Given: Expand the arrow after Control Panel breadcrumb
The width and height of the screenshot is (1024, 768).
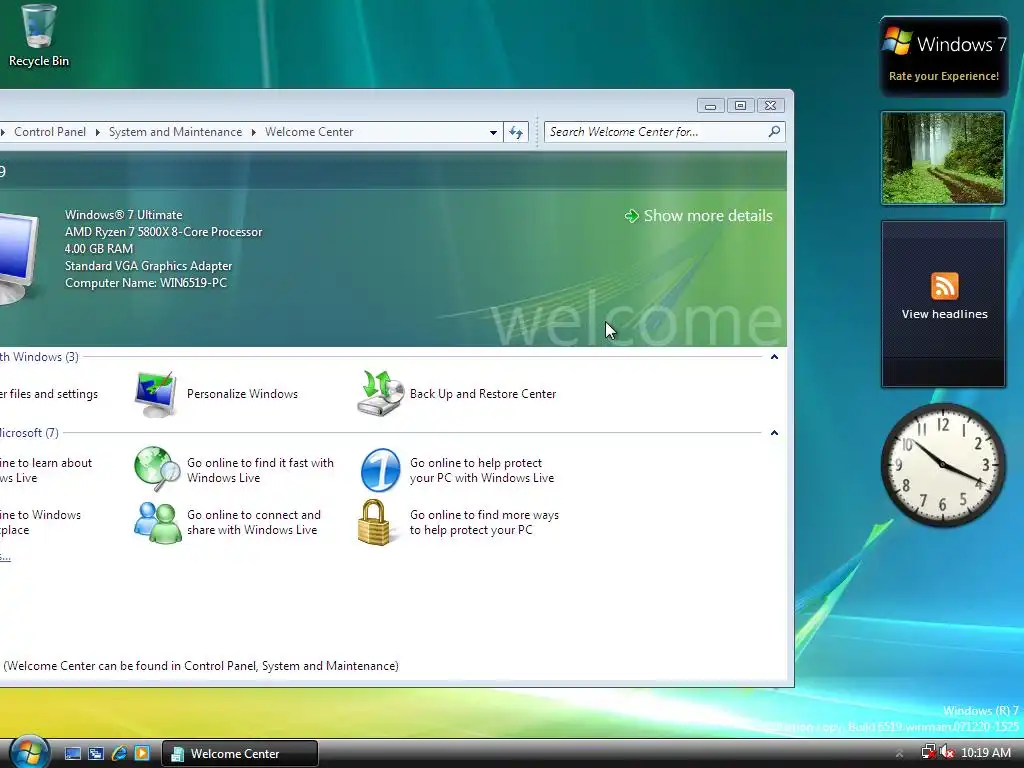Looking at the screenshot, I should 97,132.
